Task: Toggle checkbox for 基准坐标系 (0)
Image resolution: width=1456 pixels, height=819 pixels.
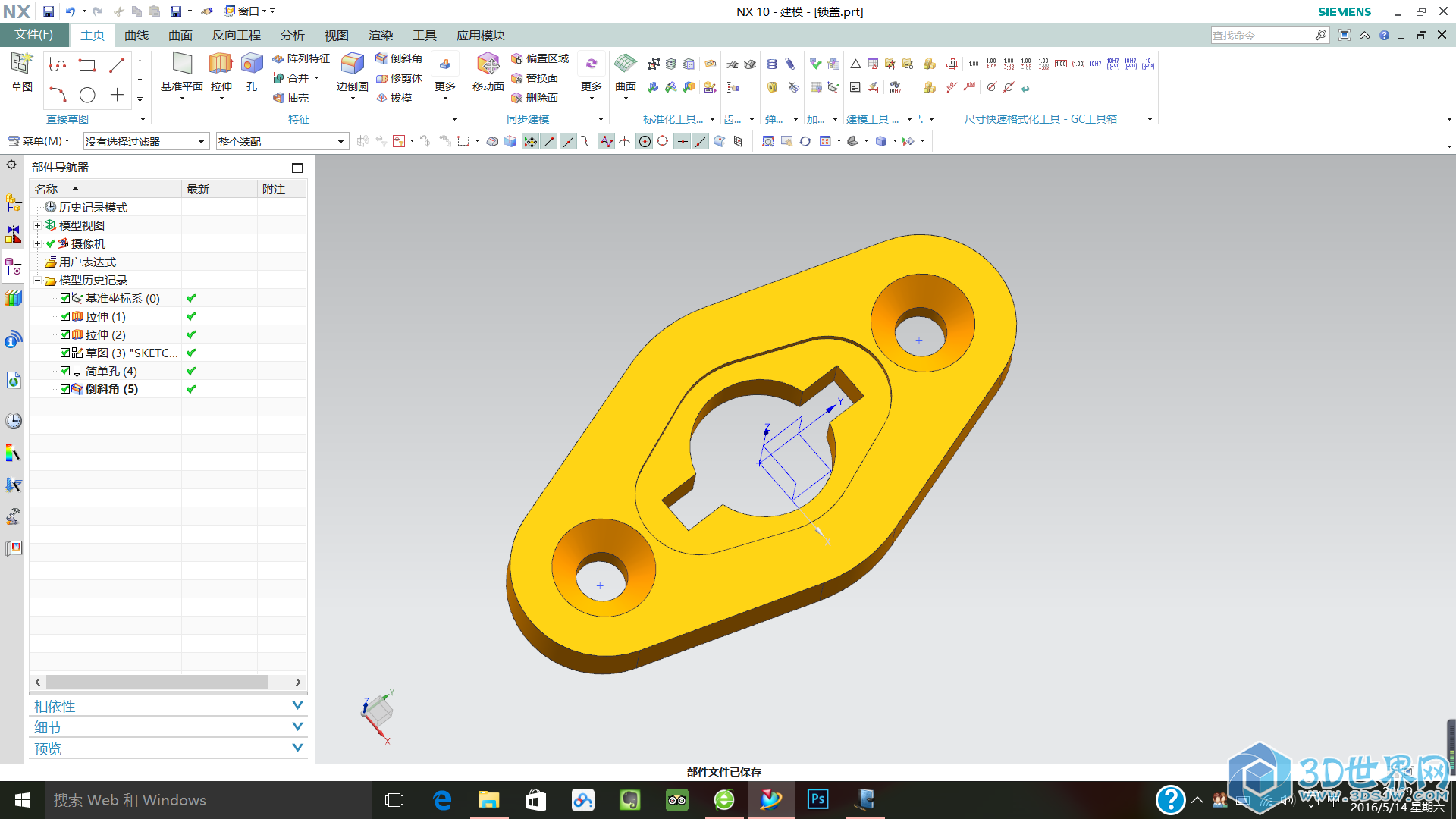Action: pyautogui.click(x=65, y=298)
